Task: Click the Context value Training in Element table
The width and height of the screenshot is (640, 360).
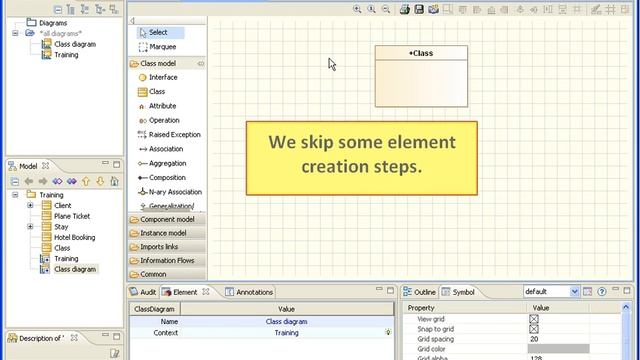Action: click(286, 333)
